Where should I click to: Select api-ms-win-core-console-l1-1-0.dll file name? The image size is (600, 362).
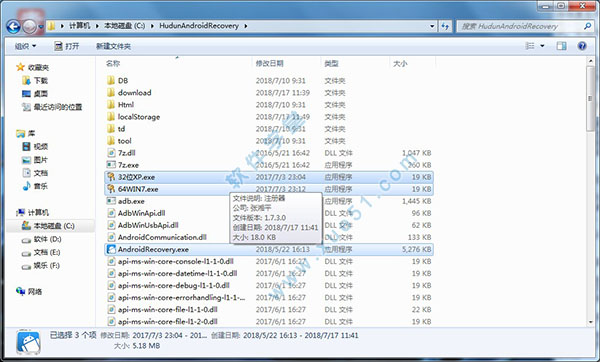[x=176, y=261]
